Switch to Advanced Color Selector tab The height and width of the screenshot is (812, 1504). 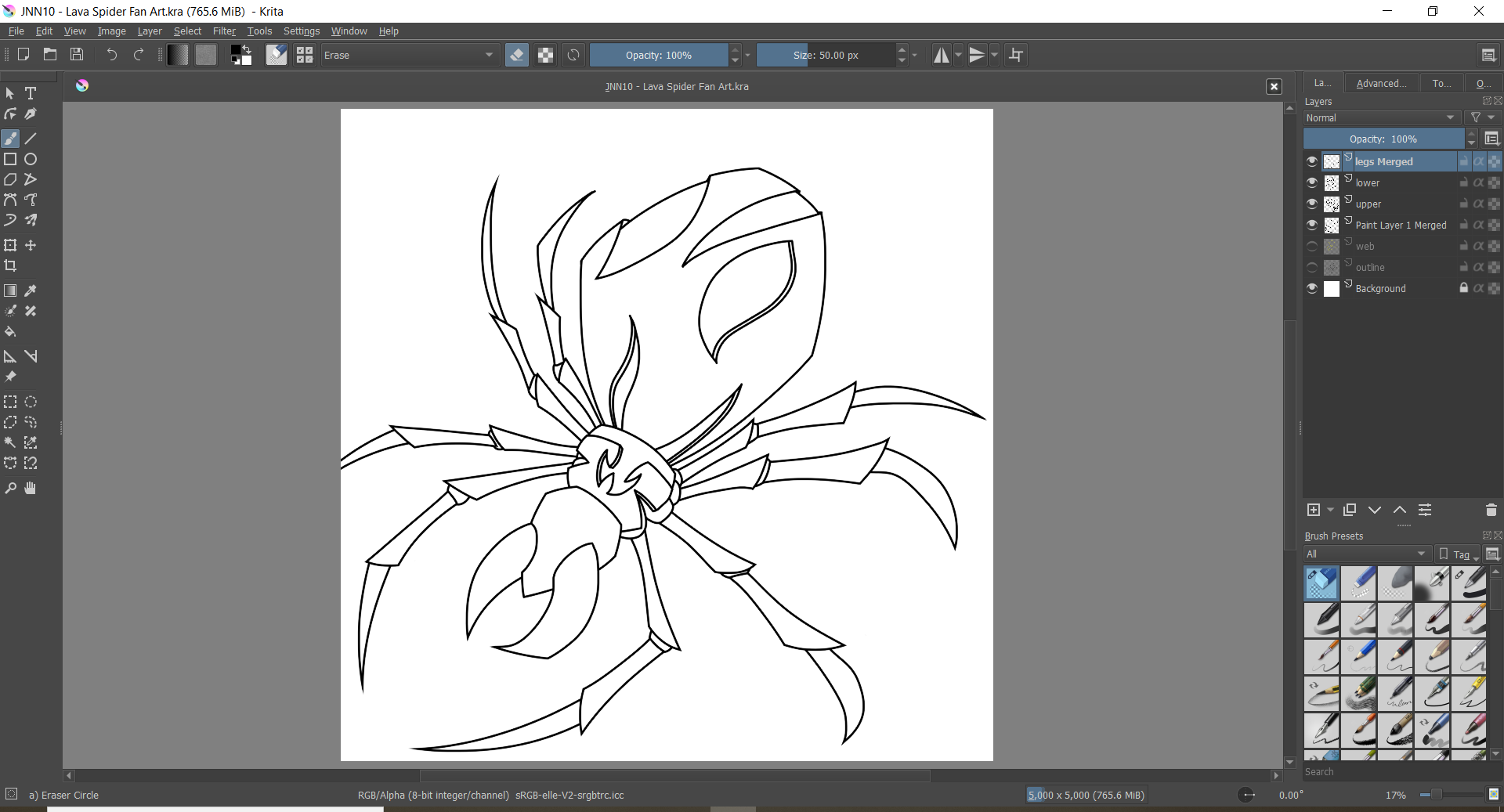(1381, 83)
